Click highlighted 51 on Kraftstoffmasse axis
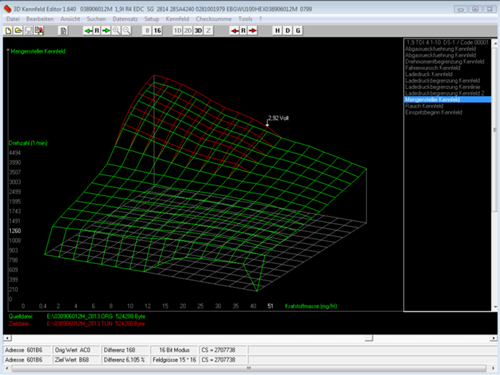 point(270,306)
